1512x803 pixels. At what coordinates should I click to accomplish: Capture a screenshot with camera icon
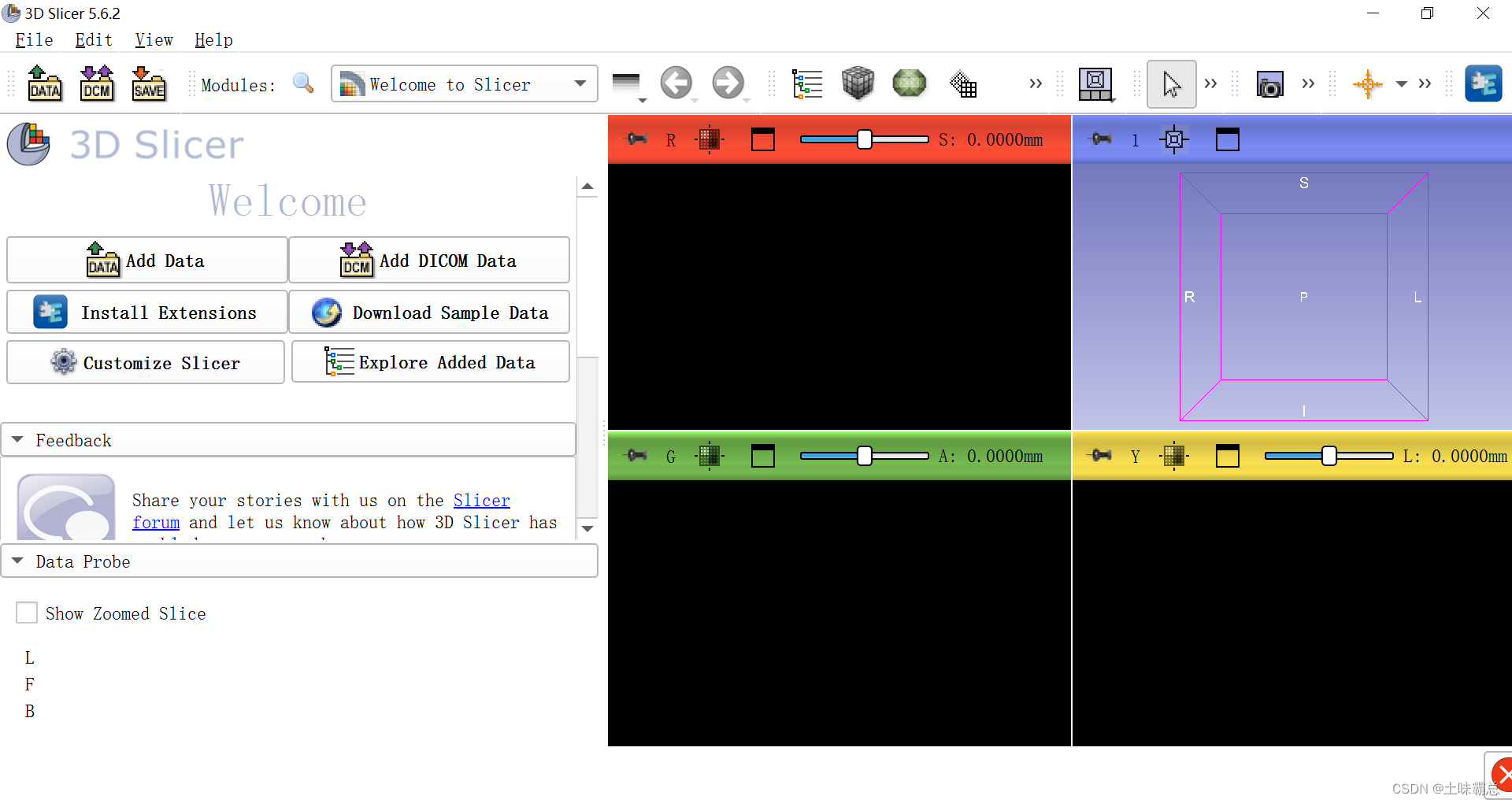(1269, 84)
